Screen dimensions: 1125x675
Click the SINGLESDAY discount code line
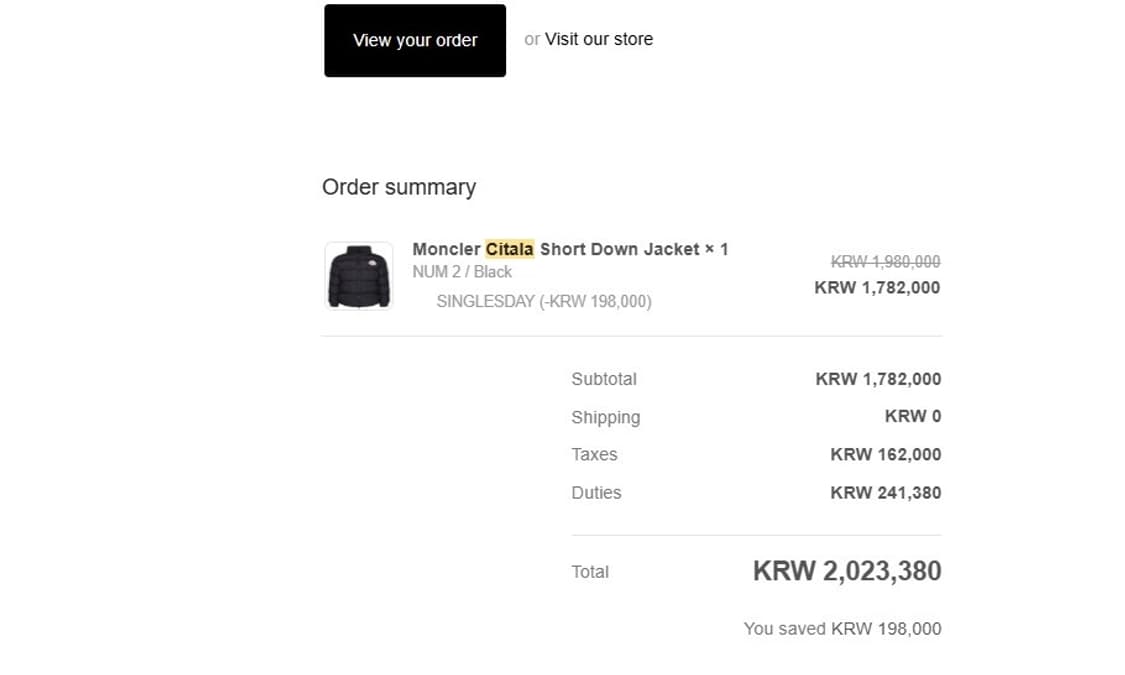pyautogui.click(x=543, y=301)
